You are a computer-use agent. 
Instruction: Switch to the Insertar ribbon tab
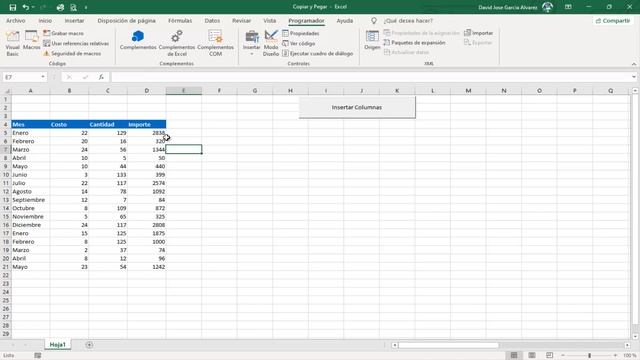[x=74, y=20]
